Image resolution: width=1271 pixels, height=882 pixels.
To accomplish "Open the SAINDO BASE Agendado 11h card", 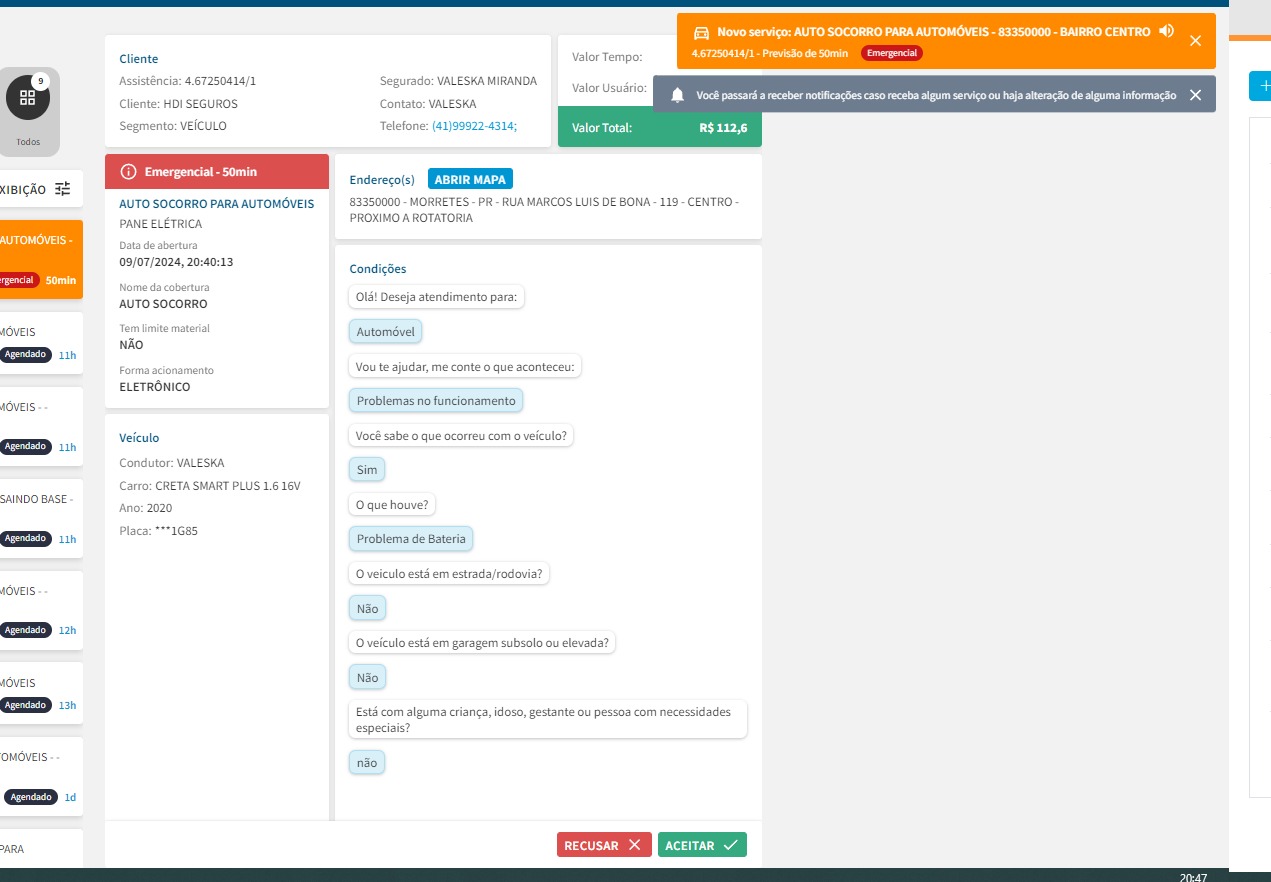I will (41, 519).
